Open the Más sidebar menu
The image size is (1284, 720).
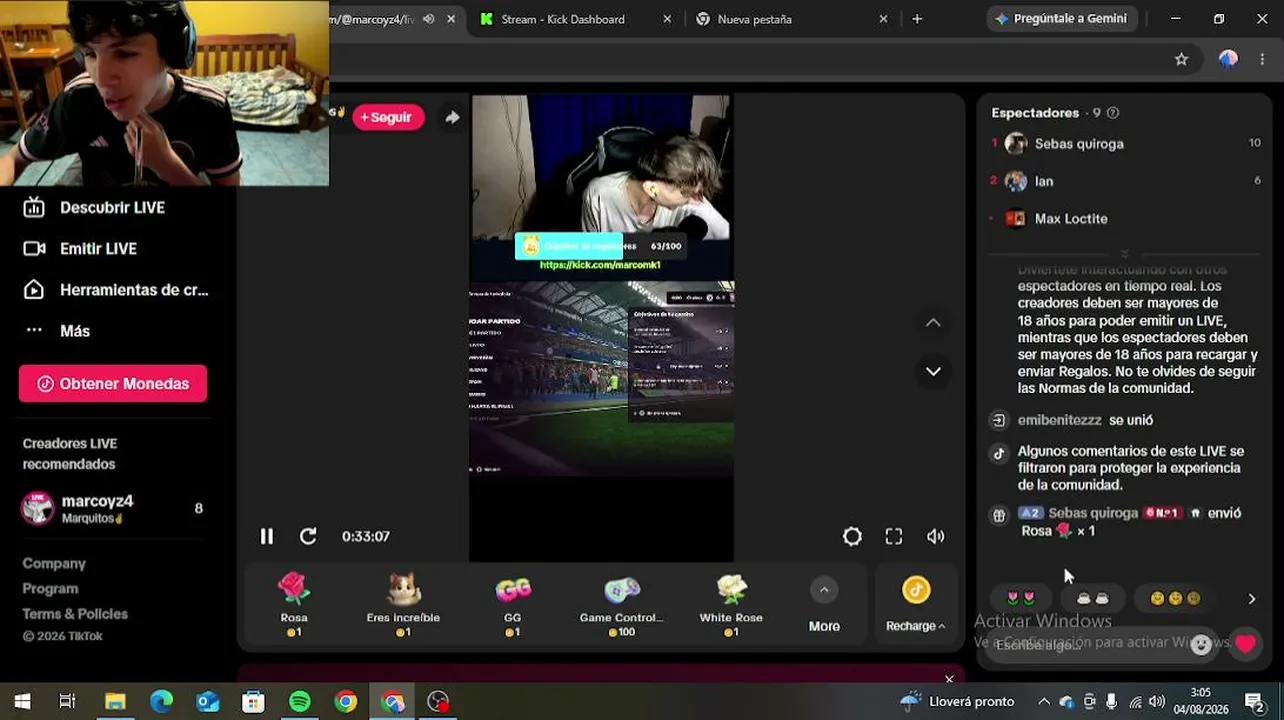pos(57,331)
